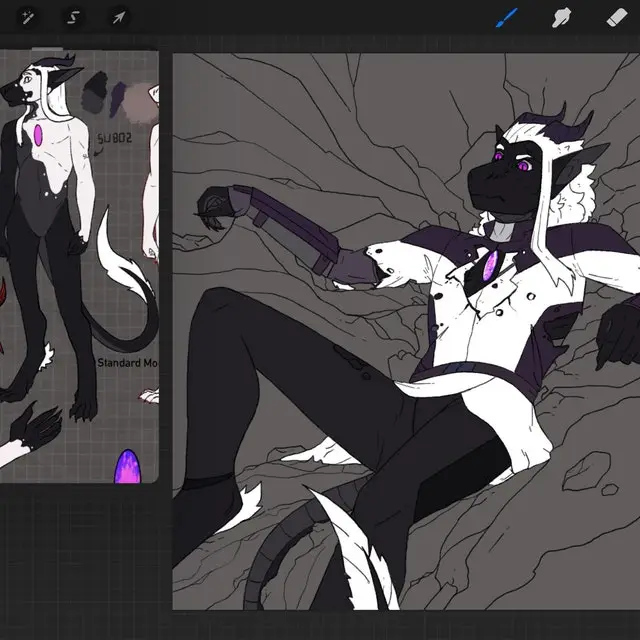Grab the reference window handle bar
640x640 pixels.
pos(47,49)
